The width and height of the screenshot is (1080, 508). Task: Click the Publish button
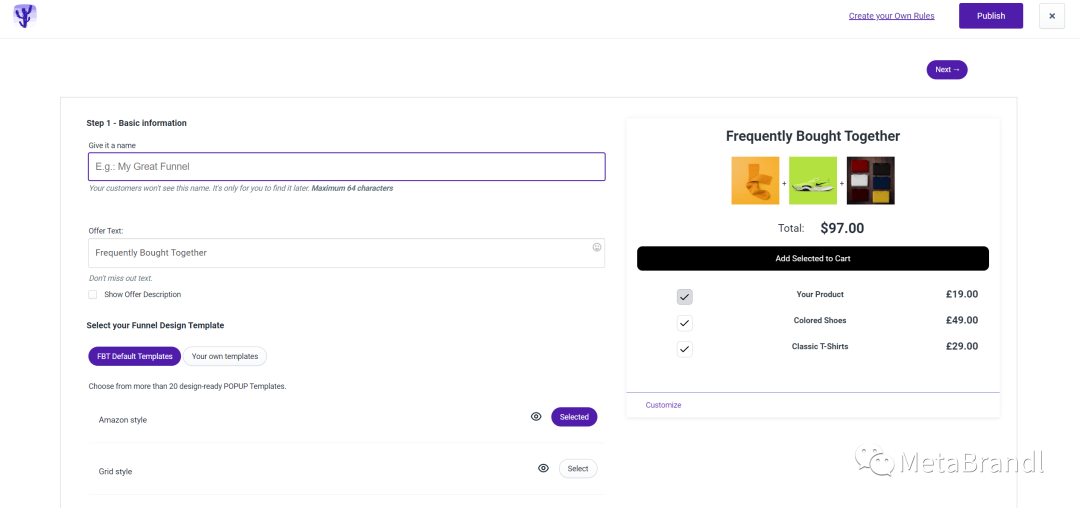[990, 16]
